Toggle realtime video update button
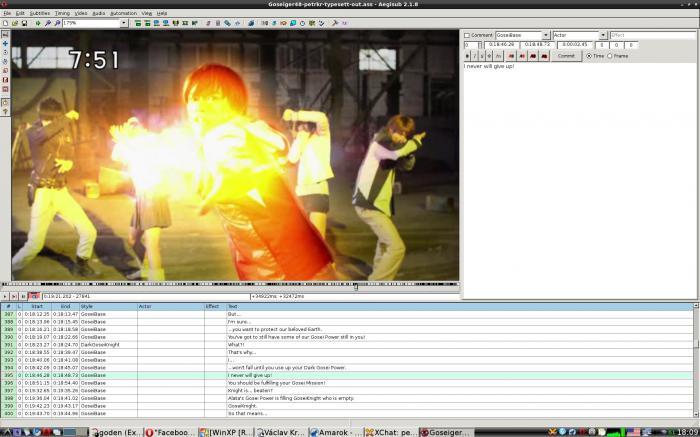The width and height of the screenshot is (700, 437). pos(5,102)
